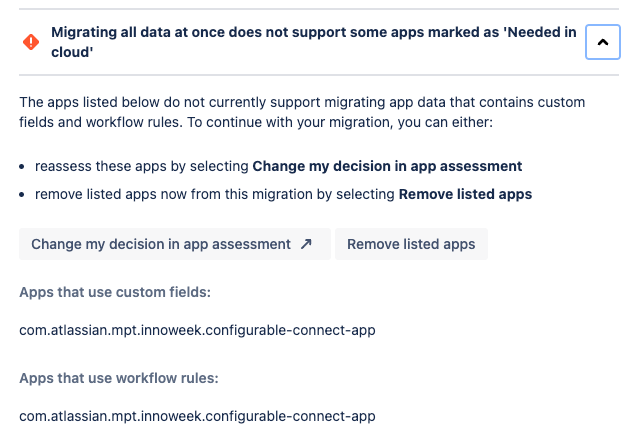Click bold 'Change my decision in app assessment' text

(387, 166)
